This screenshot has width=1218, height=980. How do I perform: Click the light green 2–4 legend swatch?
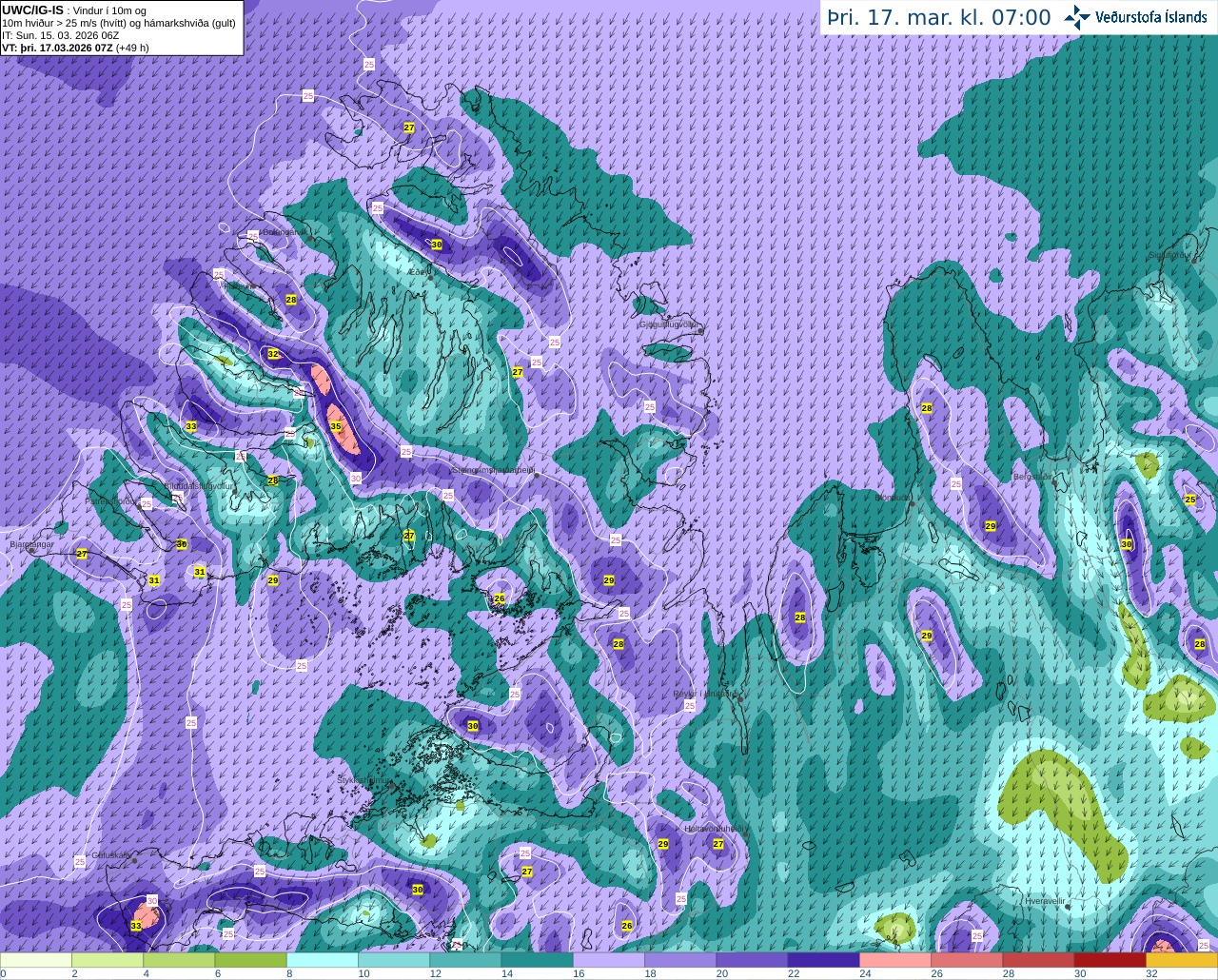coord(108,959)
